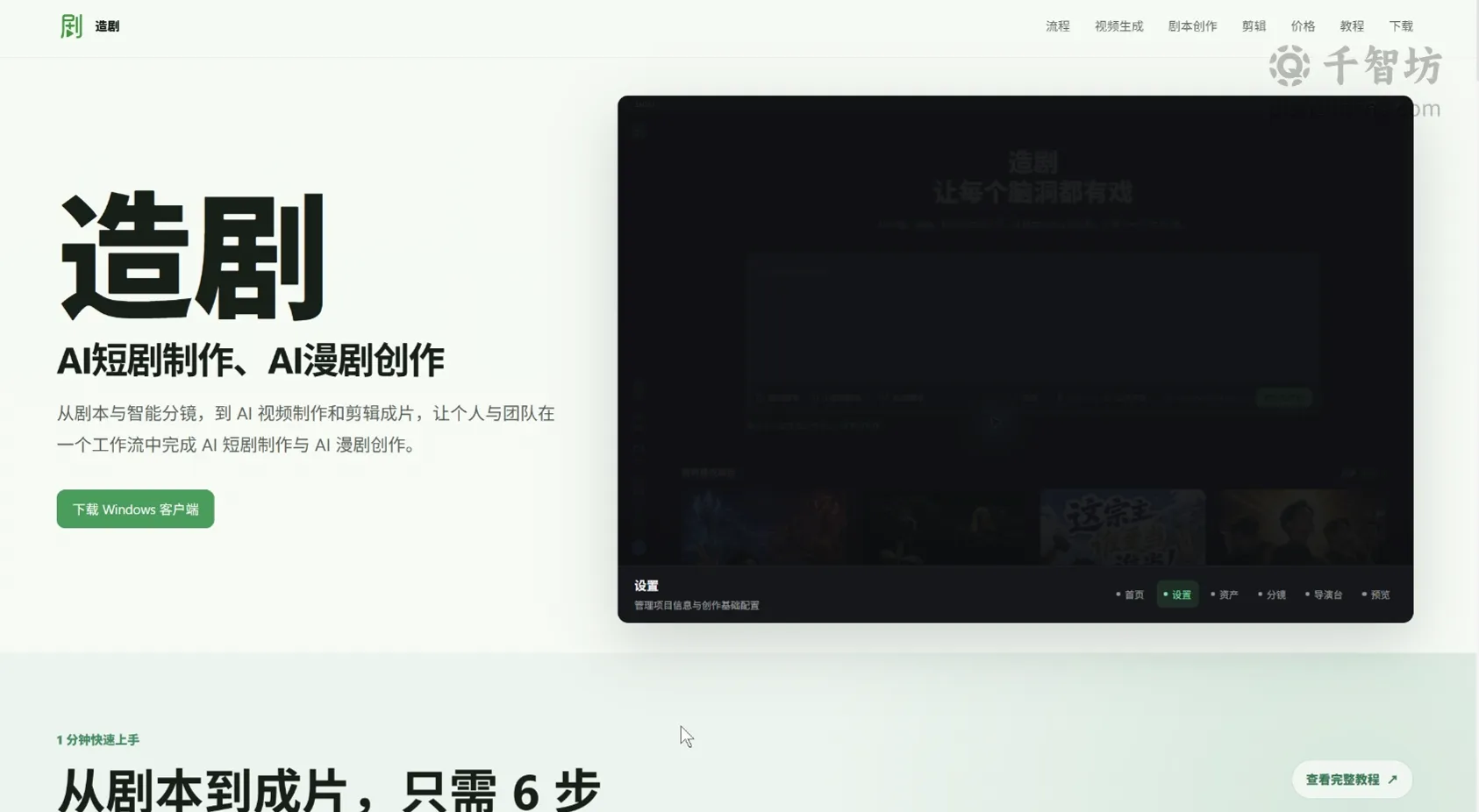Click the 这宗主 poster thumbnail in preview

tap(1122, 526)
